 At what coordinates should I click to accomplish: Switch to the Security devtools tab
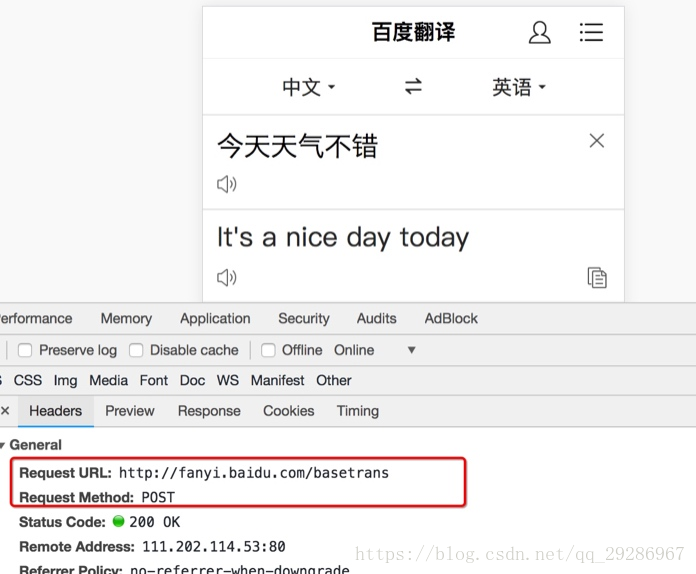click(304, 318)
